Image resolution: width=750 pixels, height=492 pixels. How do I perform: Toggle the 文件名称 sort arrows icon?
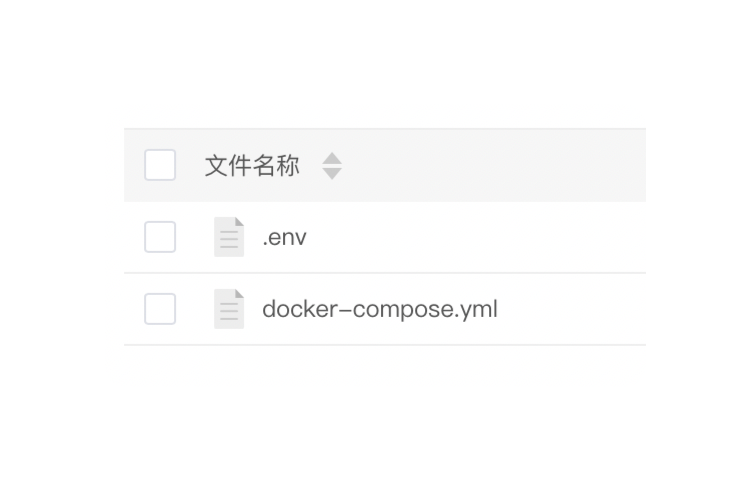click(x=332, y=166)
